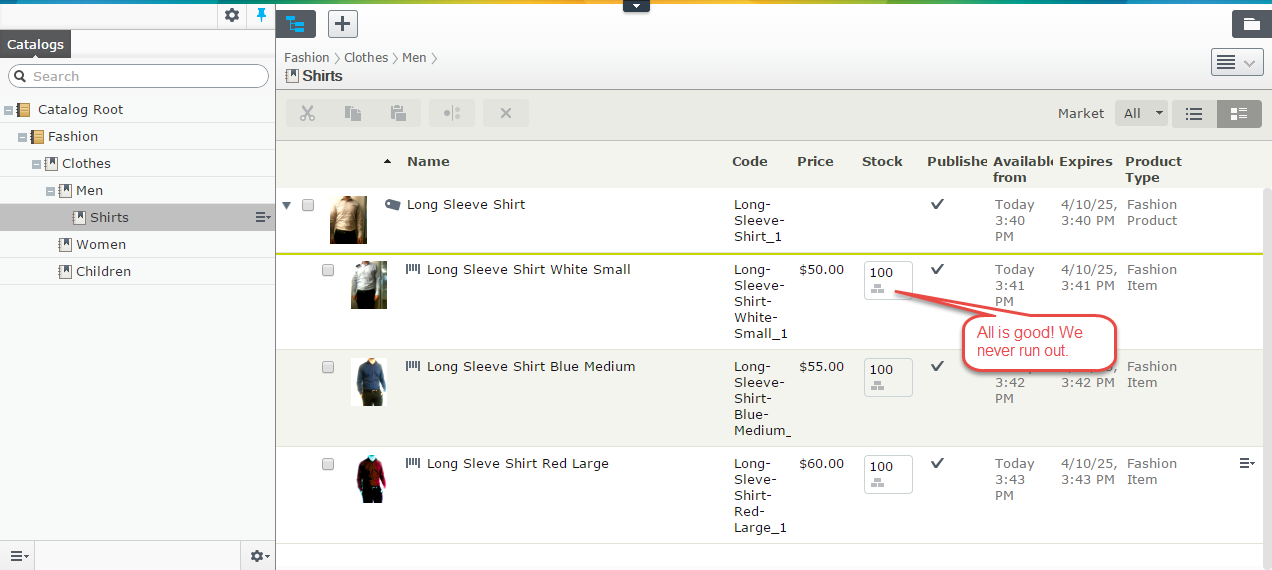Click the Clothes breadcrumb link
1272x570 pixels.
point(366,58)
